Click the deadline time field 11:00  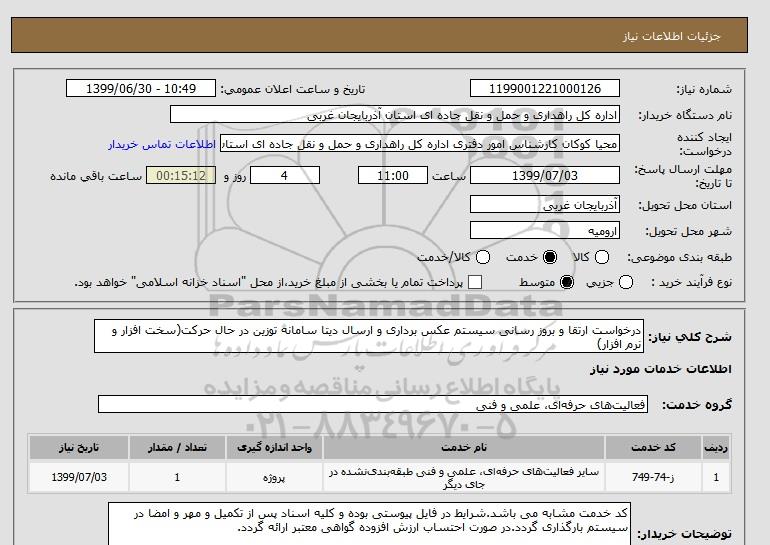pos(393,176)
